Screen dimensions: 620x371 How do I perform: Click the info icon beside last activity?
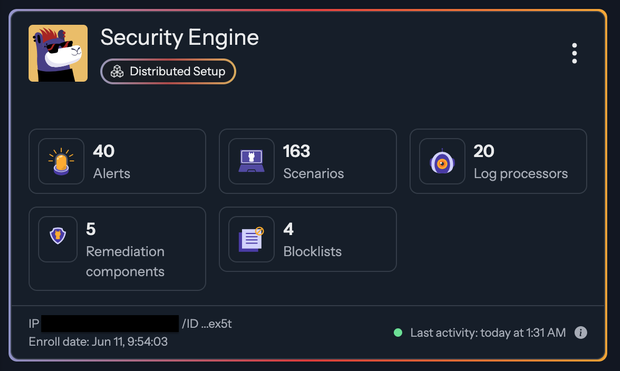(x=580, y=333)
